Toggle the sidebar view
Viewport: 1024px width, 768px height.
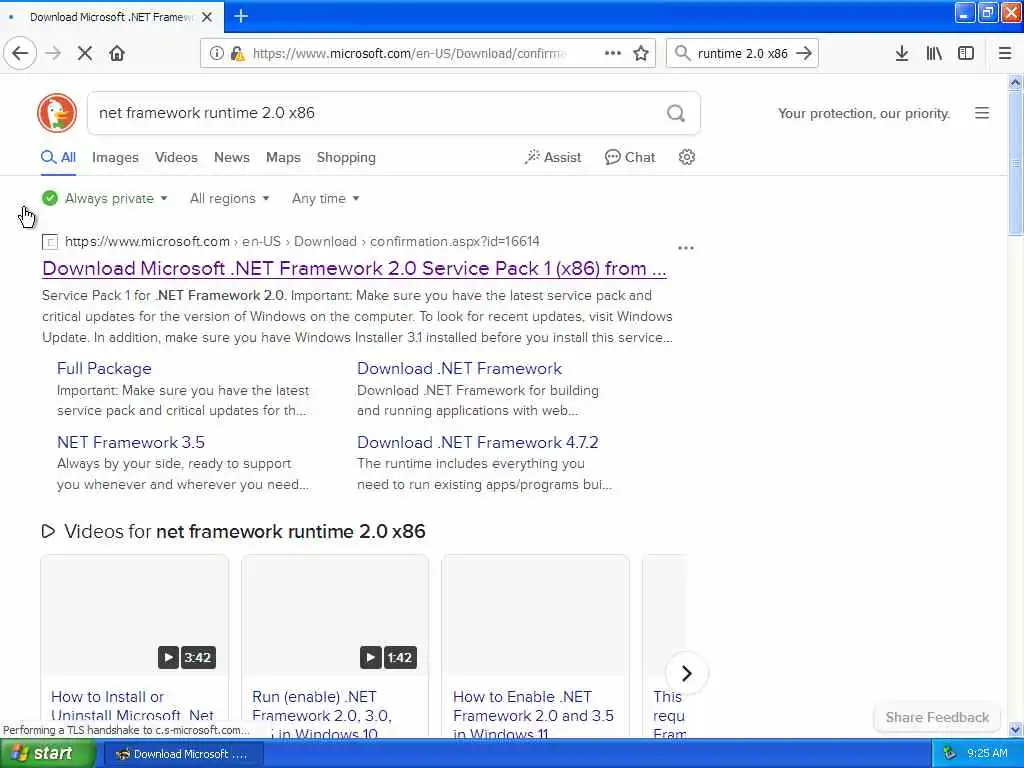click(x=966, y=54)
